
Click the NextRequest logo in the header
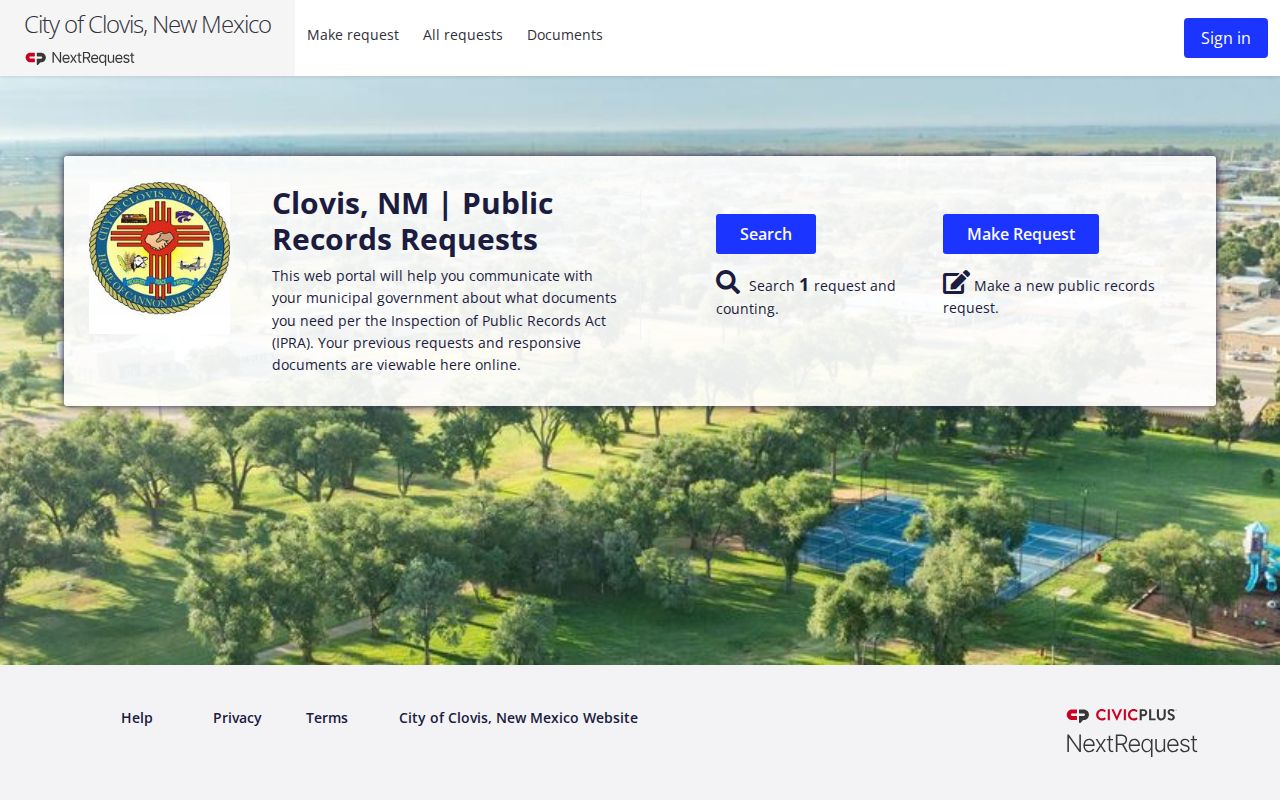click(80, 58)
